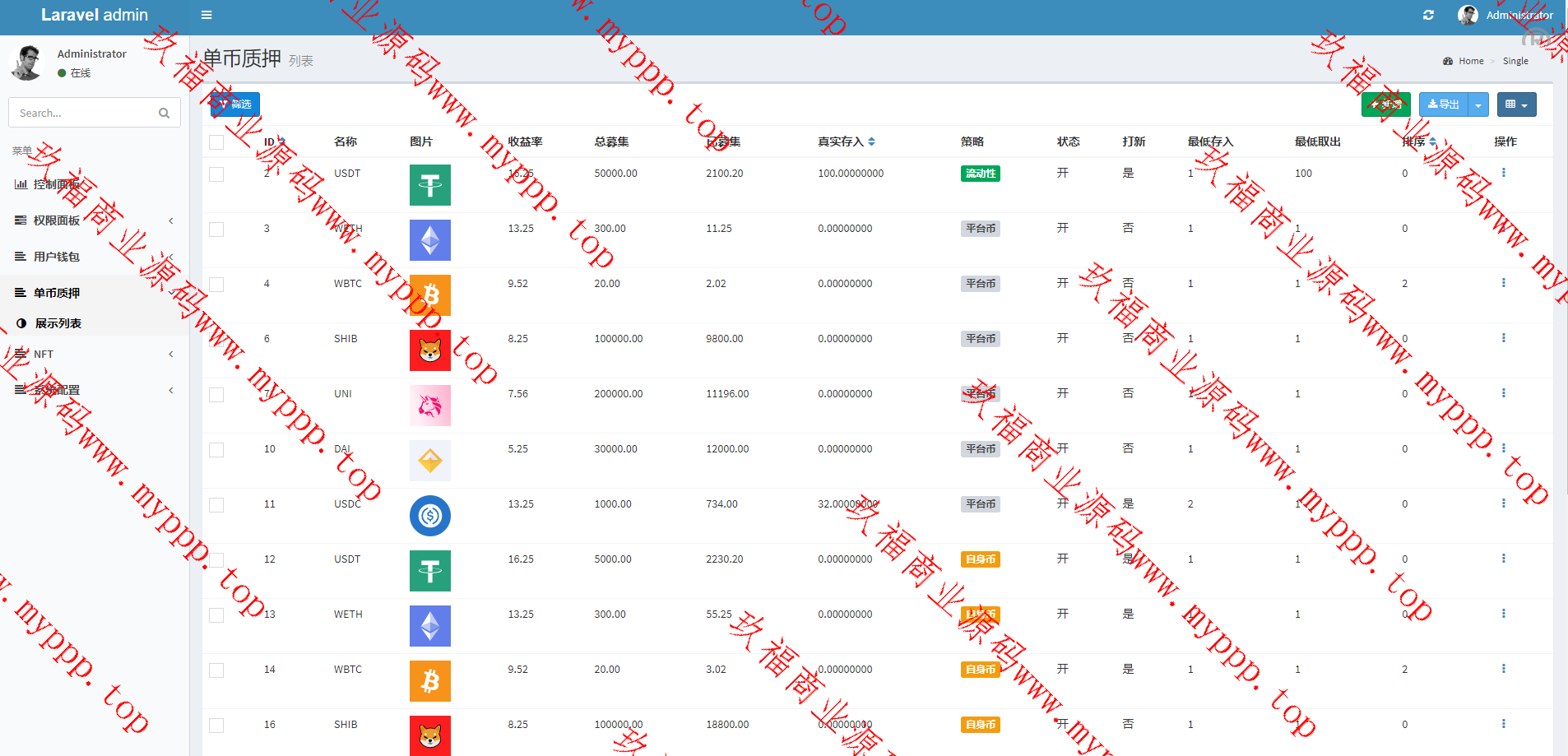Viewport: 1568px width, 756px height.
Task: Click the 导出 export button
Action: (x=1443, y=104)
